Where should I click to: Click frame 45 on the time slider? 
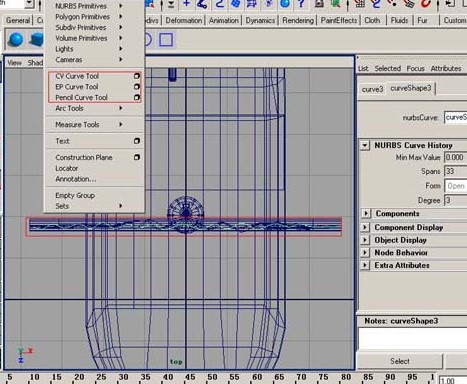click(190, 377)
